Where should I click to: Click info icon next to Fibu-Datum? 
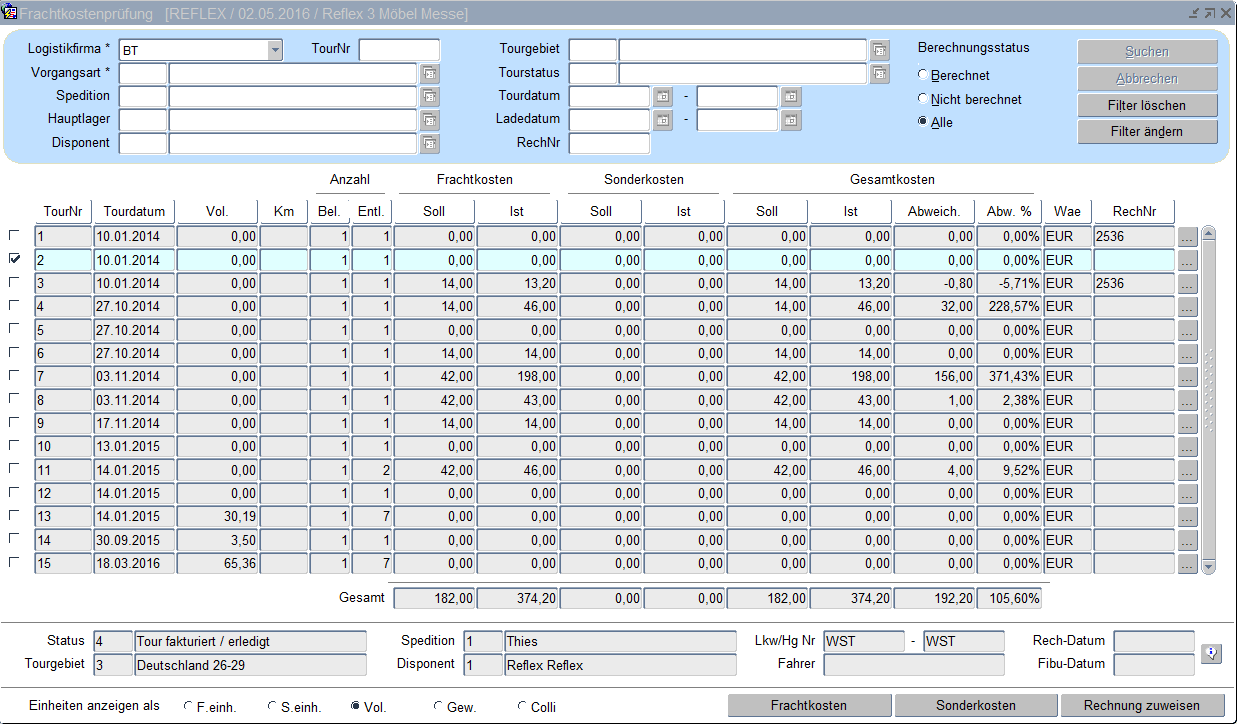pos(1211,653)
